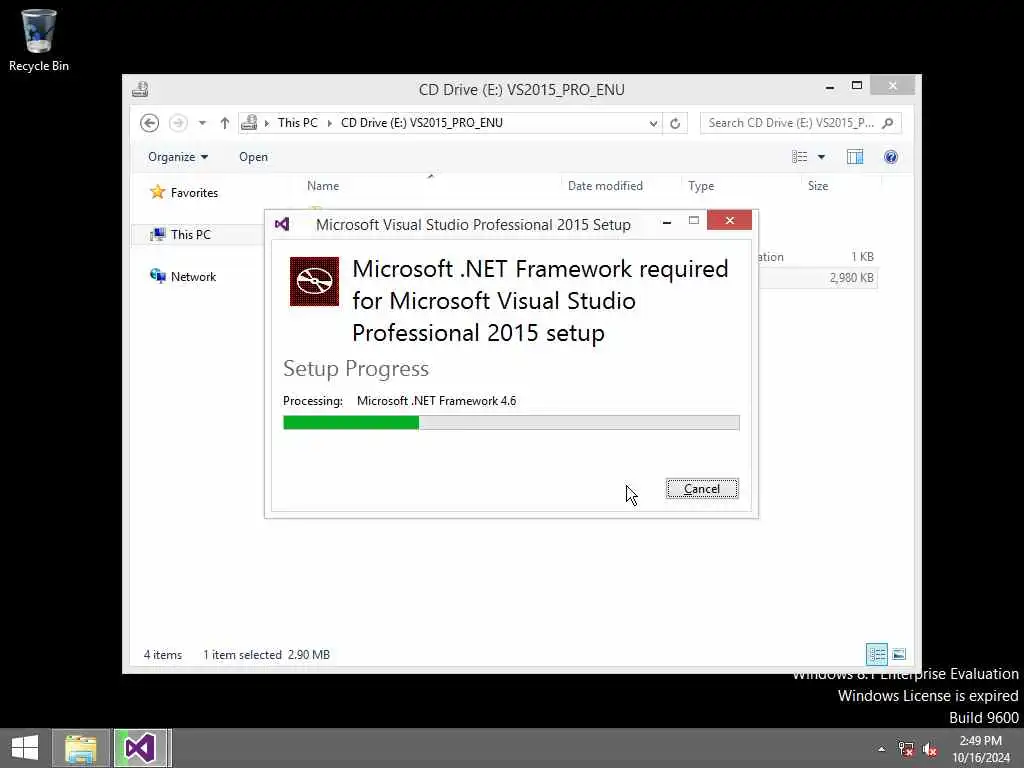Screen dimensions: 1024x768
Task: Refresh the Explorer folder view
Action: (x=675, y=123)
